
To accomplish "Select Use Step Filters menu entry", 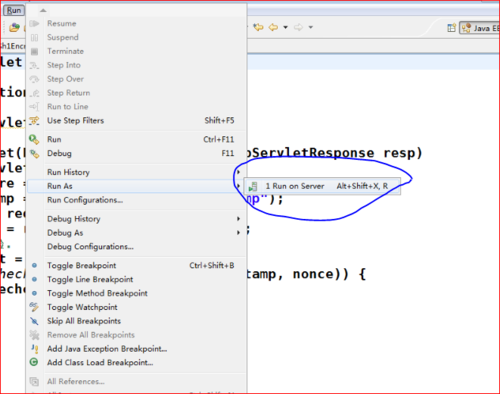I will click(x=137, y=121).
